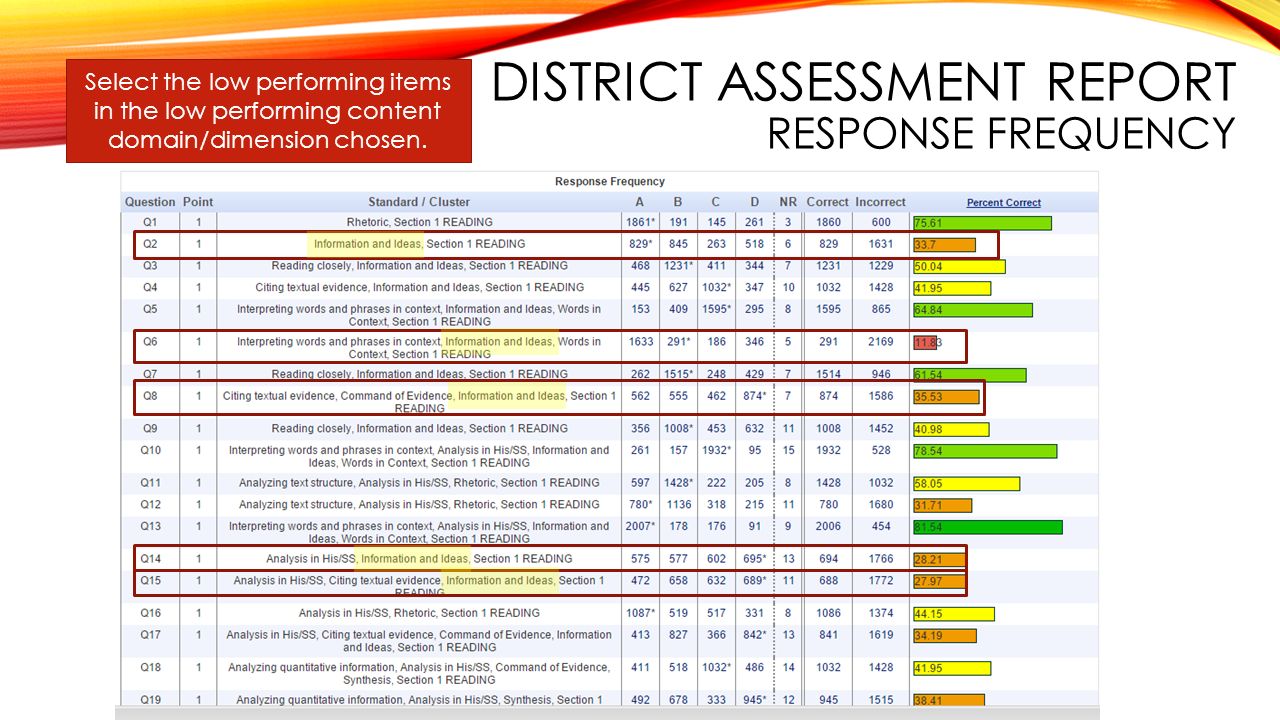Click the 874* answer D cell for Q8
1280x720 pixels.
pyautogui.click(x=754, y=396)
